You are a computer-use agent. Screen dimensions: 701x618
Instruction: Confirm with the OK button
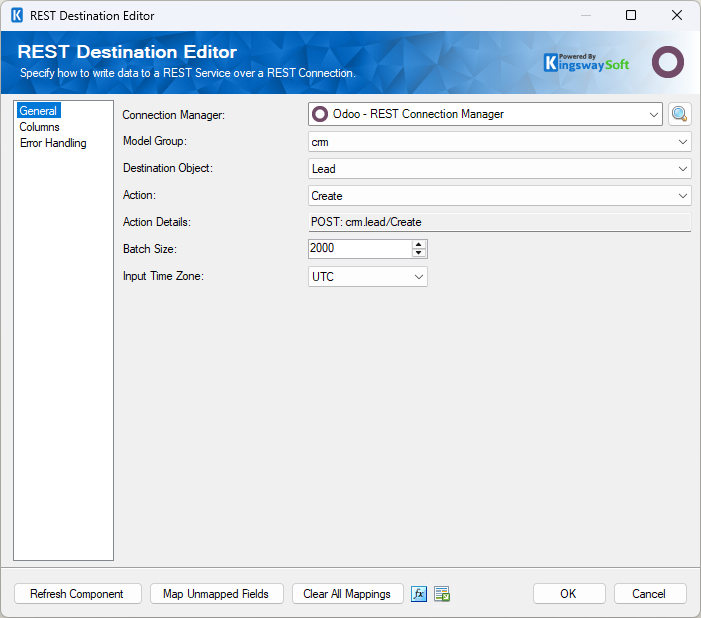pos(569,594)
